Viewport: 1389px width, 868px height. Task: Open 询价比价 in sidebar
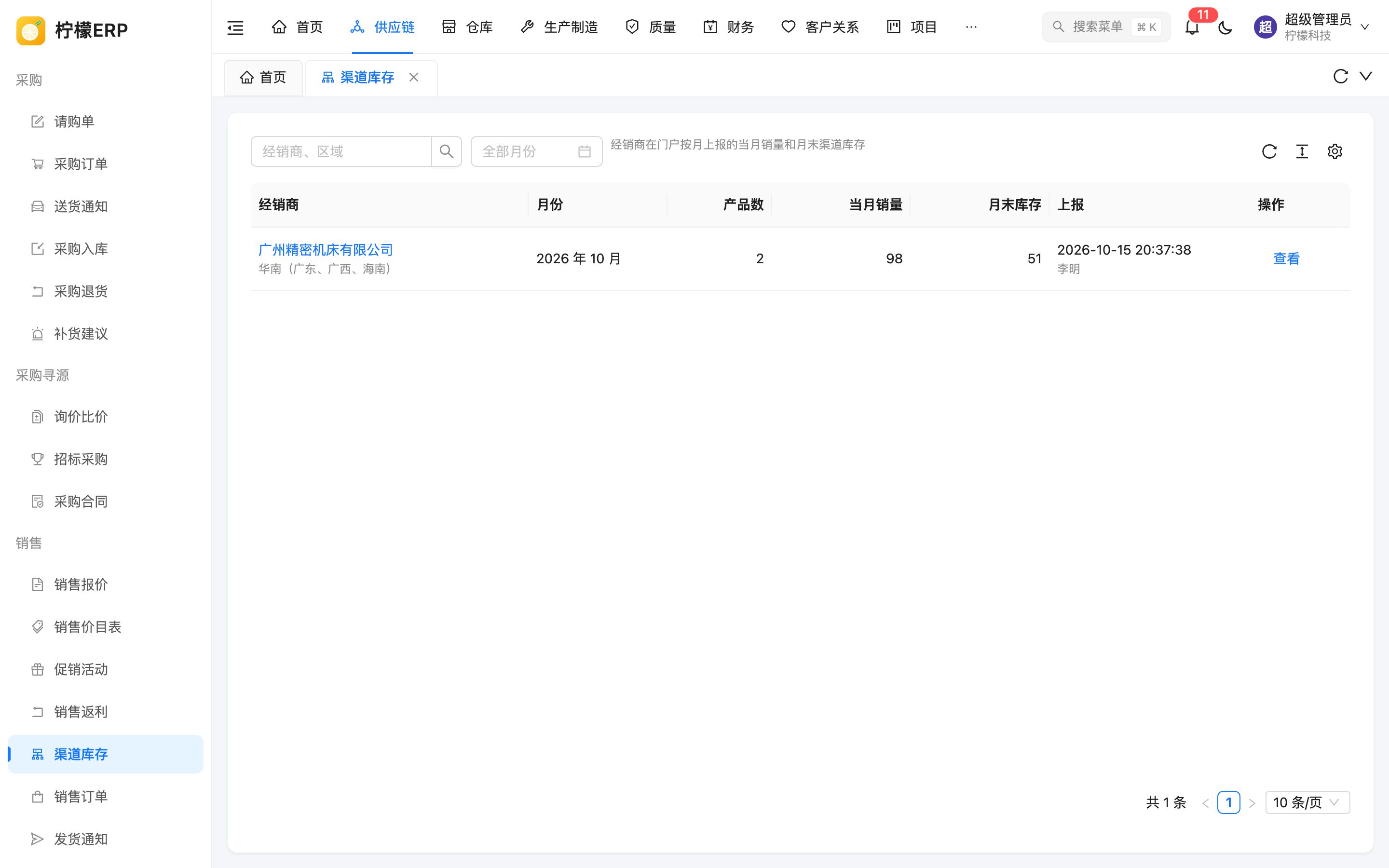point(106,417)
